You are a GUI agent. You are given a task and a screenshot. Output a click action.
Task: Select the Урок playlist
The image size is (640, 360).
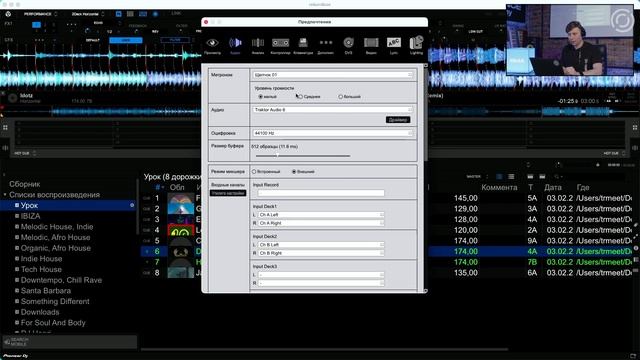pyautogui.click(x=69, y=205)
